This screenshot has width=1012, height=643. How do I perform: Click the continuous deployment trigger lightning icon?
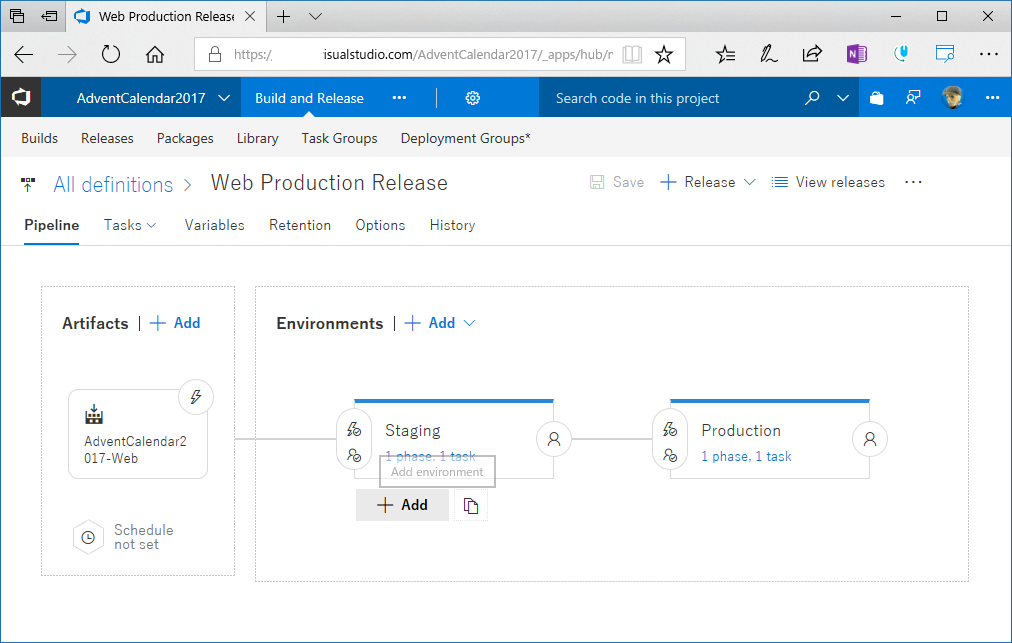(x=196, y=398)
